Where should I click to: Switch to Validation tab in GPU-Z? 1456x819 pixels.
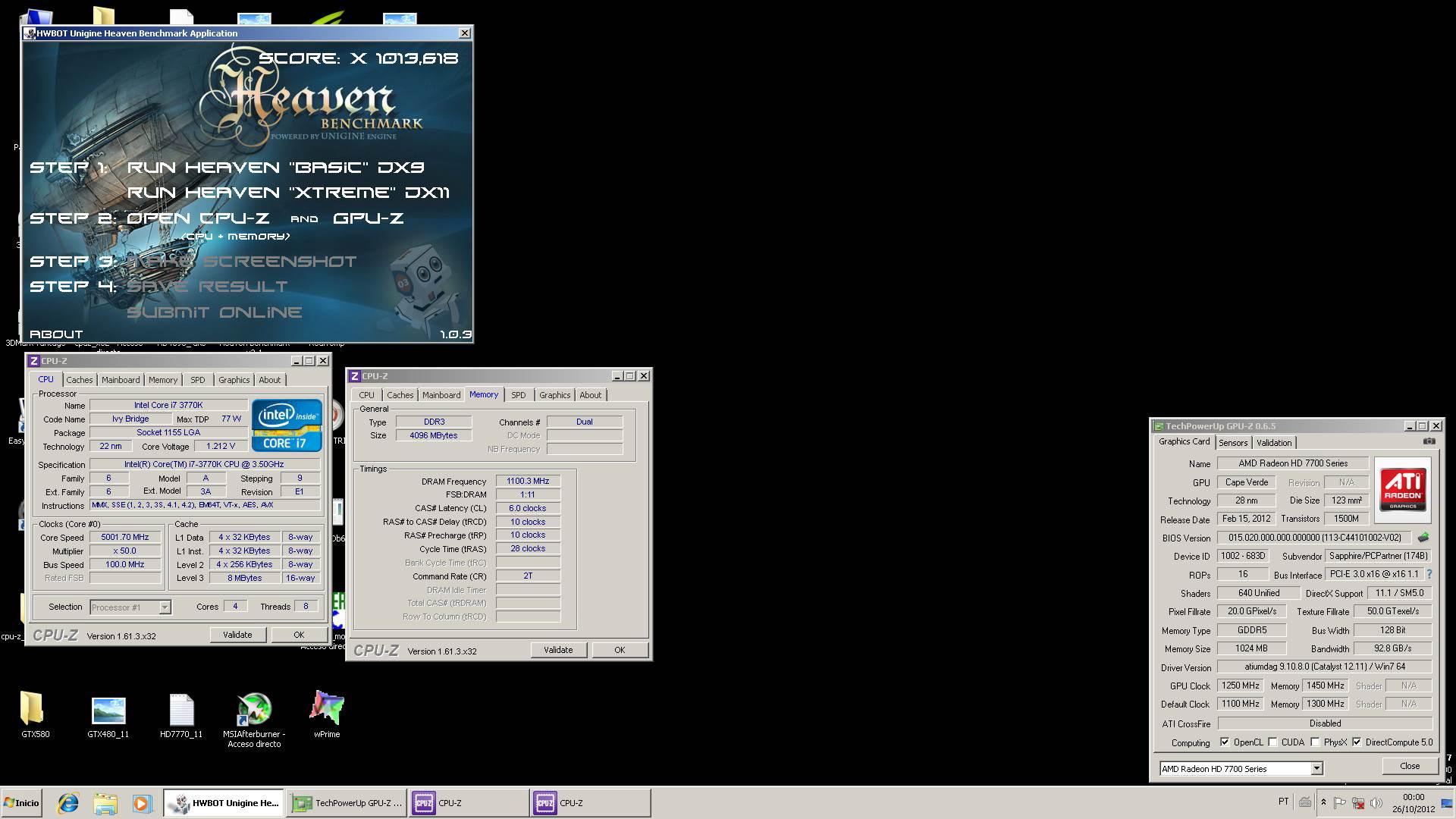pyautogui.click(x=1274, y=443)
